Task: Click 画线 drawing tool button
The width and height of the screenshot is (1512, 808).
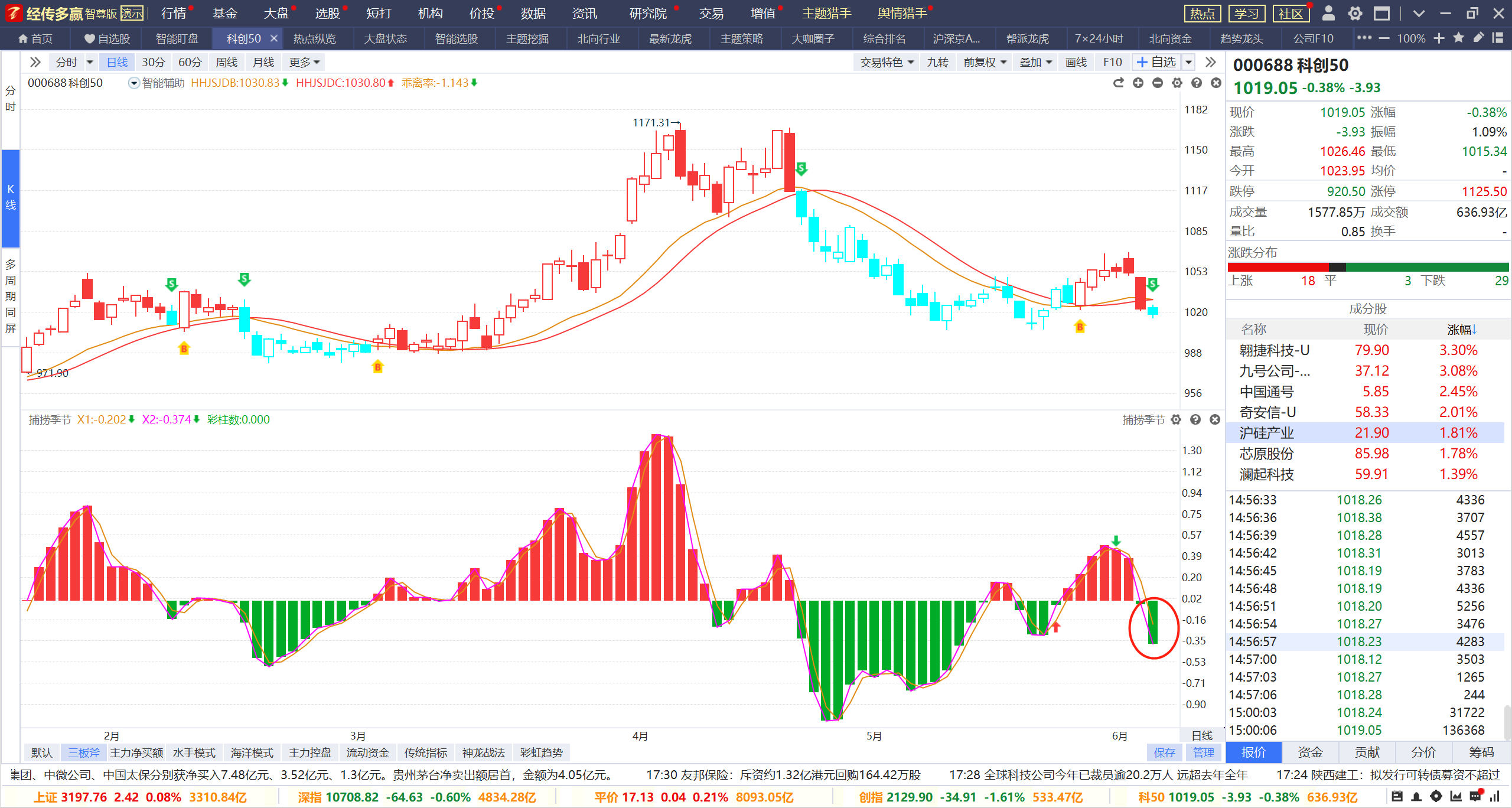Action: click(x=1076, y=62)
